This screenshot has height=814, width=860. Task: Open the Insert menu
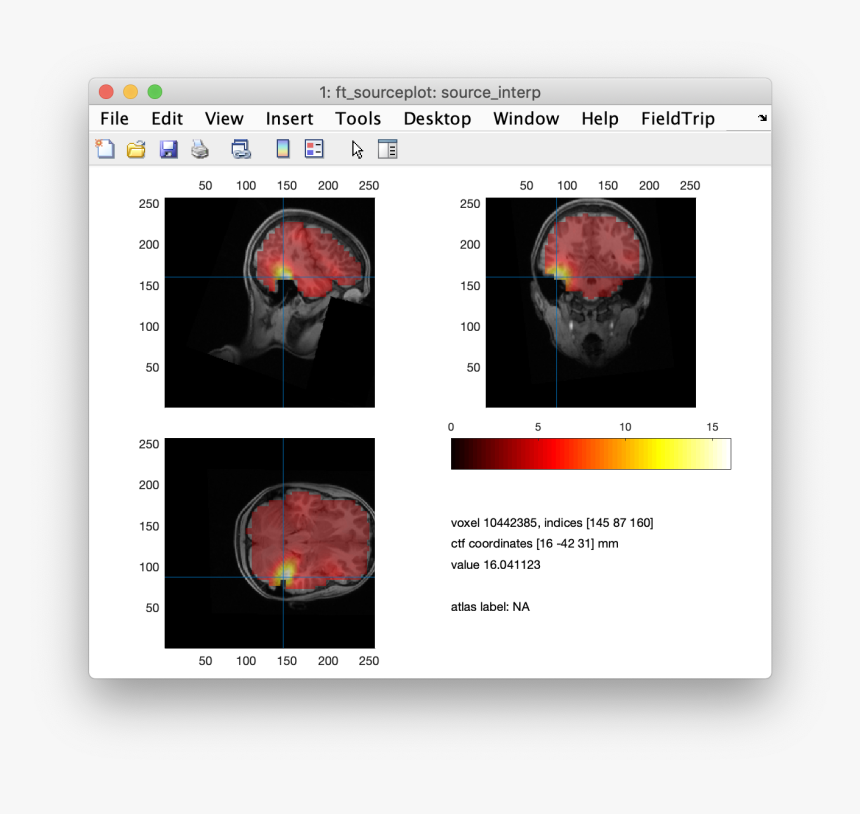pyautogui.click(x=289, y=118)
